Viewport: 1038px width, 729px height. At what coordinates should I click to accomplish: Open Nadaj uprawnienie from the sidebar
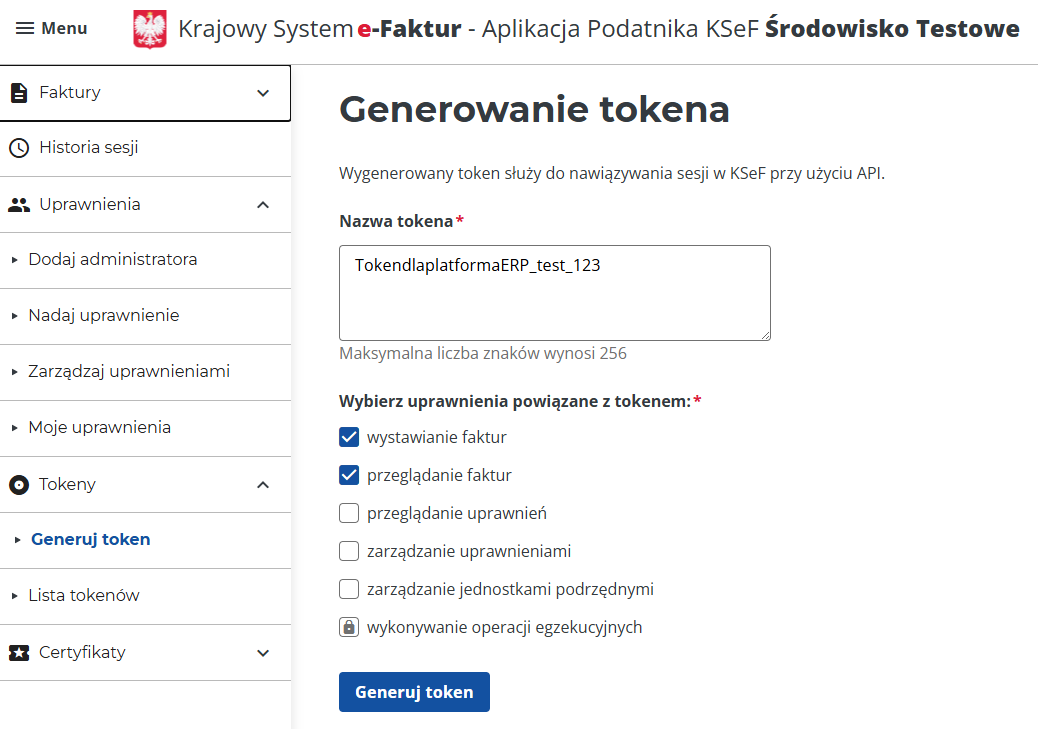point(99,316)
